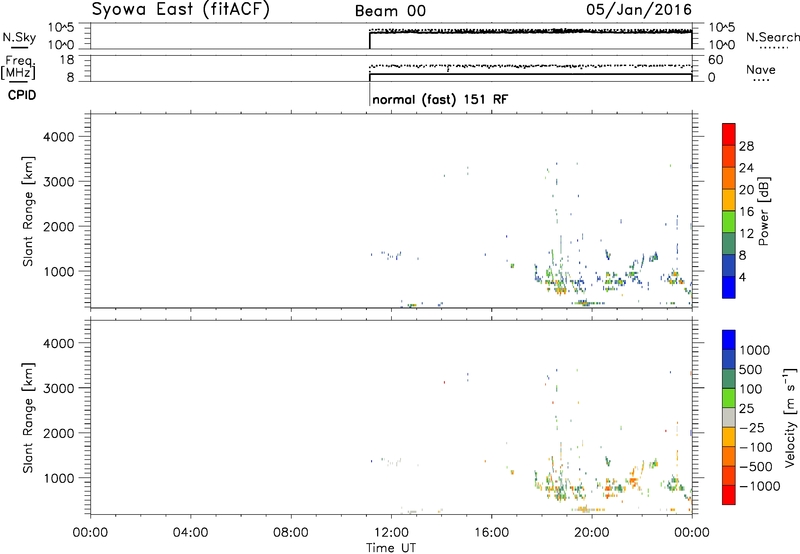Click the solid line legend sample under N.Sky
This screenshot has height=554, width=800.
[x=19, y=49]
